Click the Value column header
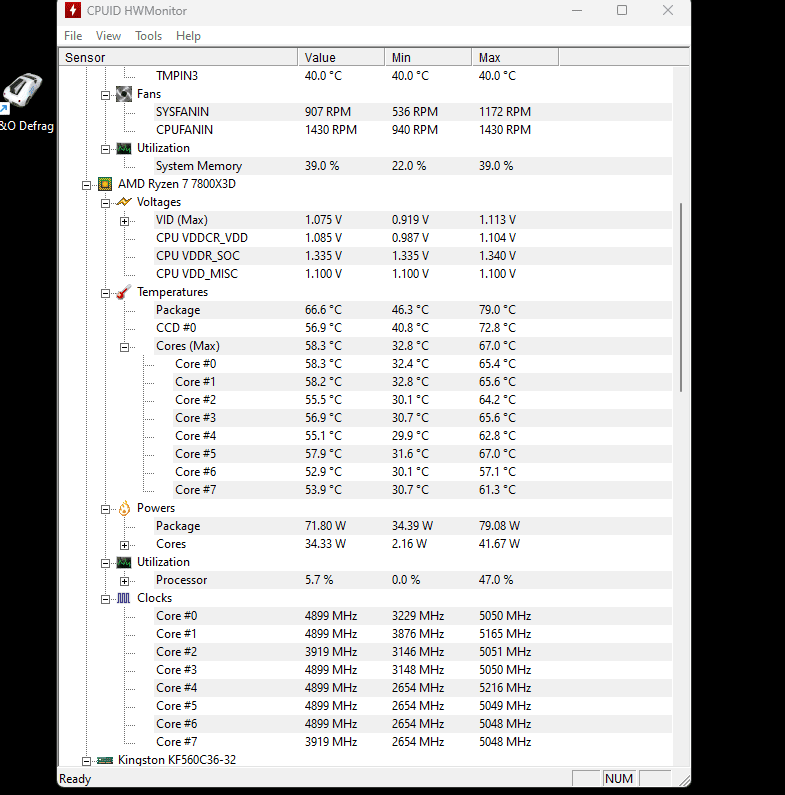Viewport: 785px width, 795px height. [x=341, y=57]
